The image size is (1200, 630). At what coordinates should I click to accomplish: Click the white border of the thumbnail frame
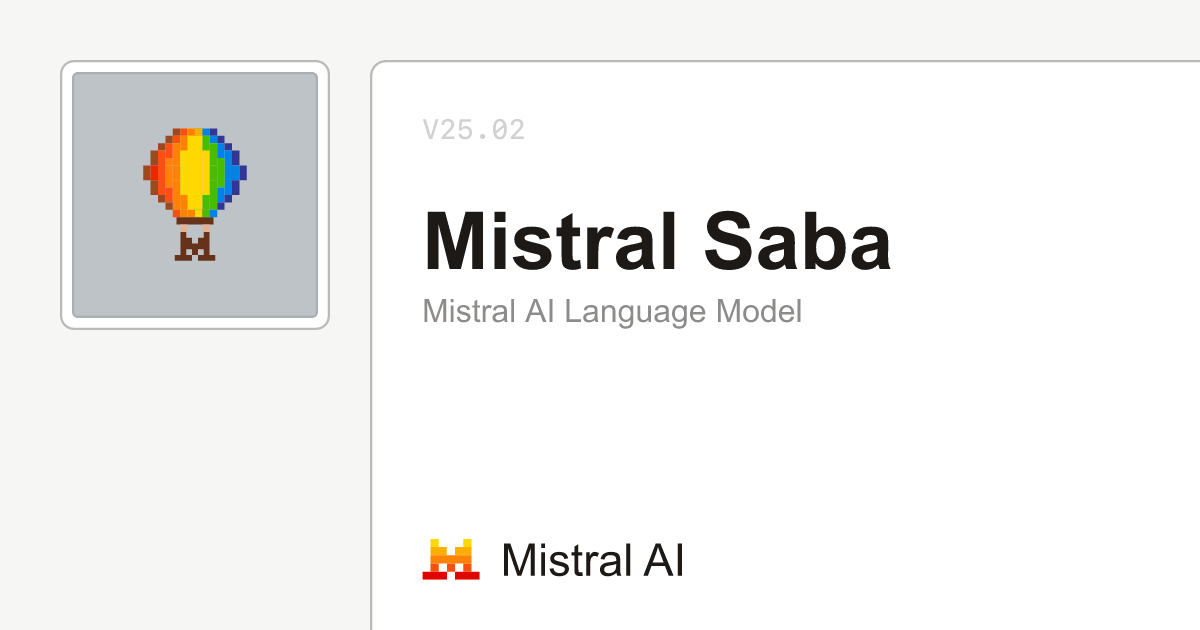pos(67,195)
